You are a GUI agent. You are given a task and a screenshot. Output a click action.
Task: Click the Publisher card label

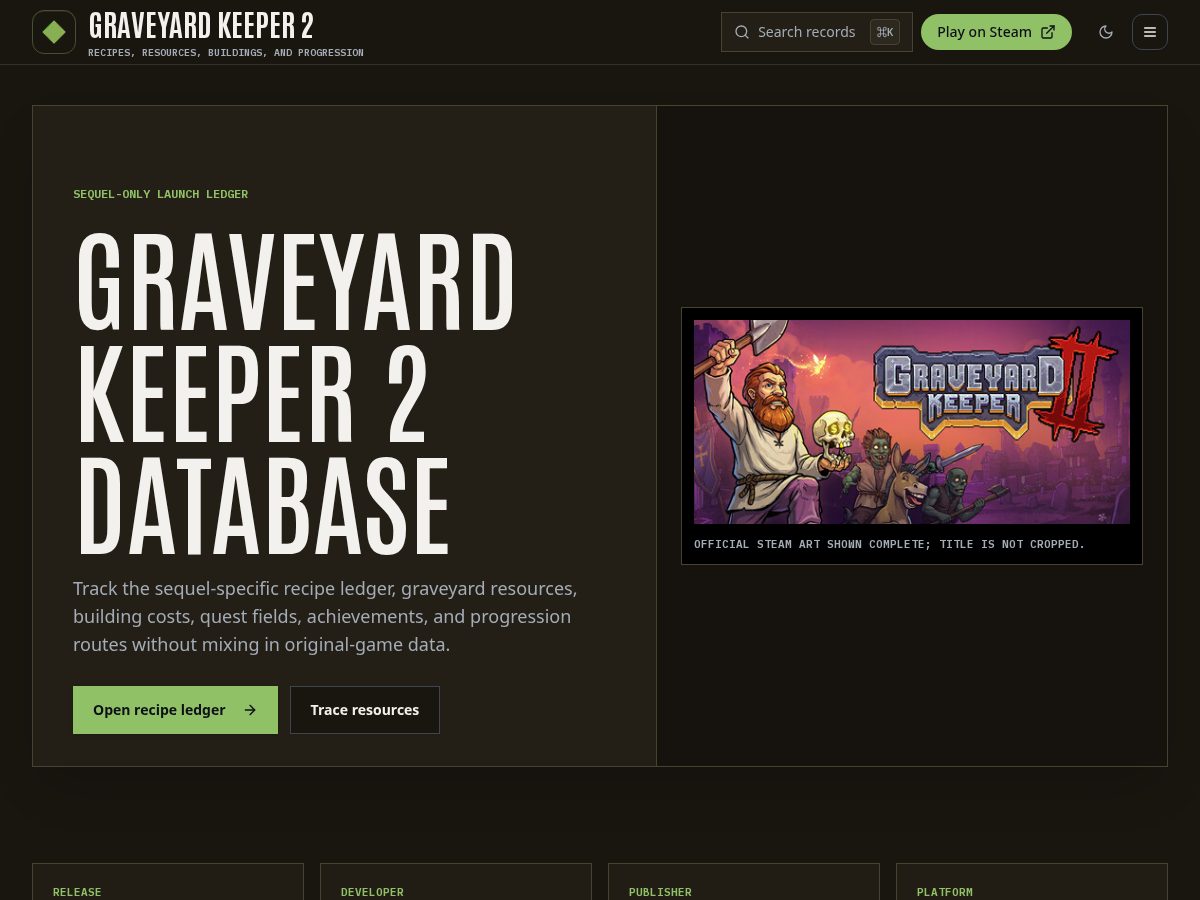[660, 892]
